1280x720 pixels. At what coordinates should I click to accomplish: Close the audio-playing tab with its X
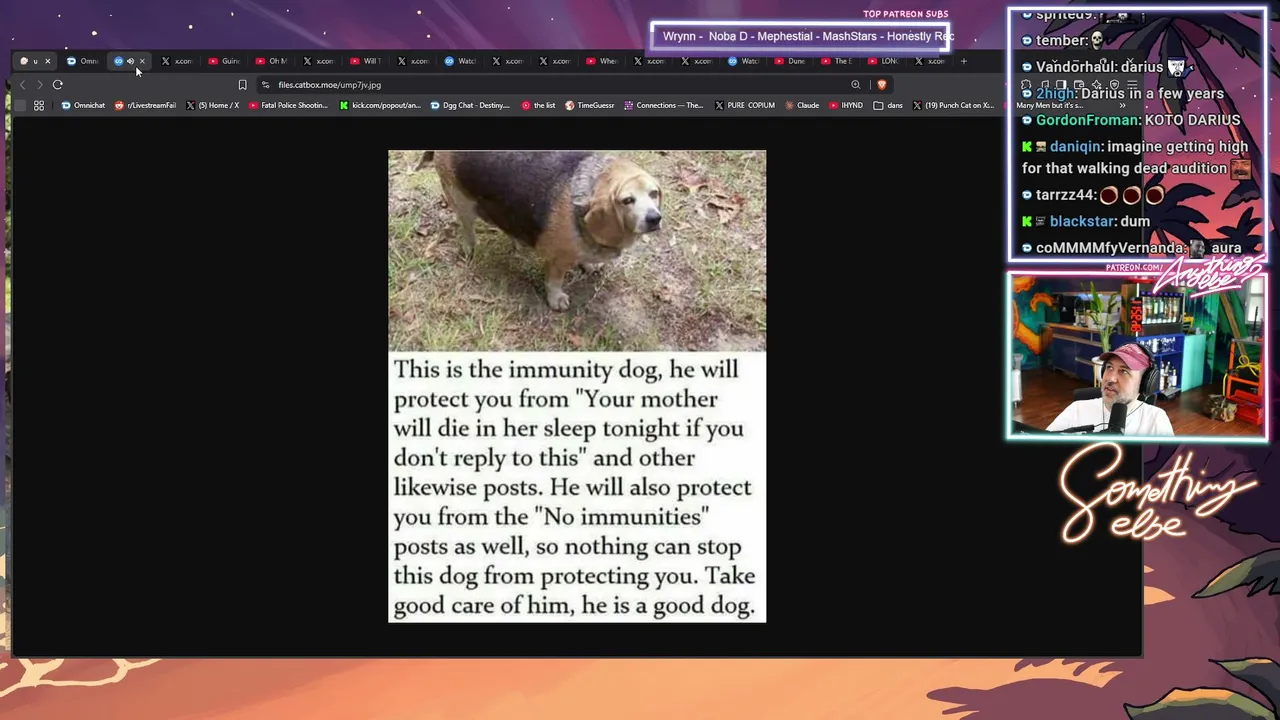(x=142, y=61)
